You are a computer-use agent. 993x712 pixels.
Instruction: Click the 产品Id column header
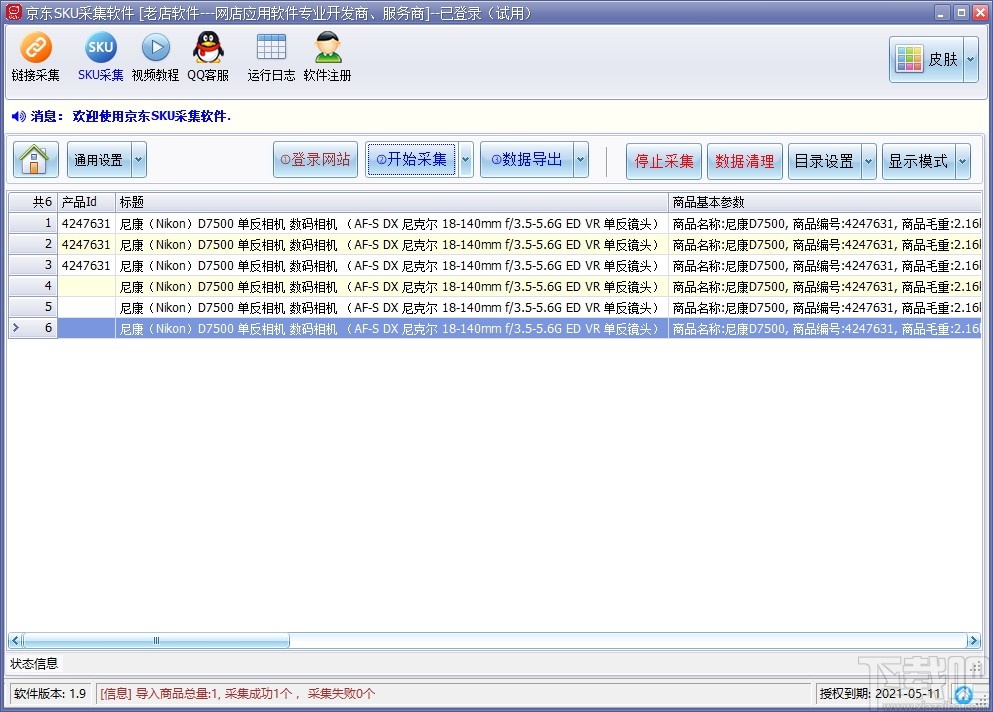[86, 202]
